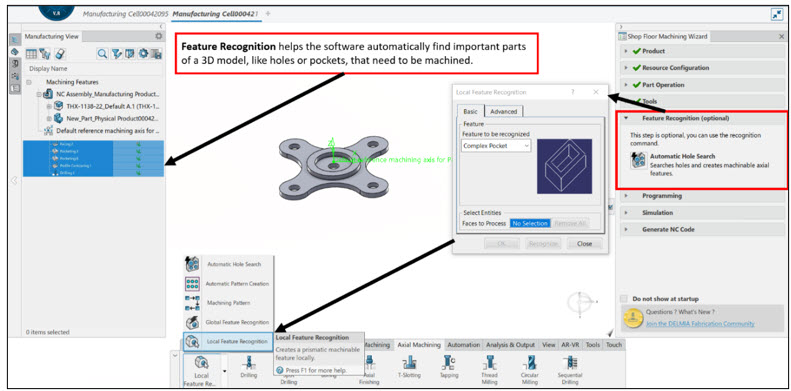Click the Circular Milling icon

click(x=530, y=363)
